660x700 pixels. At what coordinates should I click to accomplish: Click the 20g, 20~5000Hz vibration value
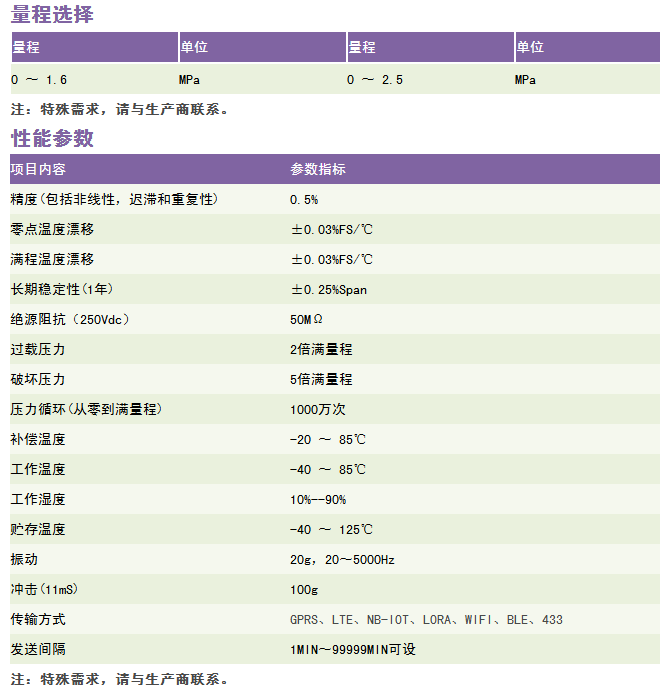[342, 560]
